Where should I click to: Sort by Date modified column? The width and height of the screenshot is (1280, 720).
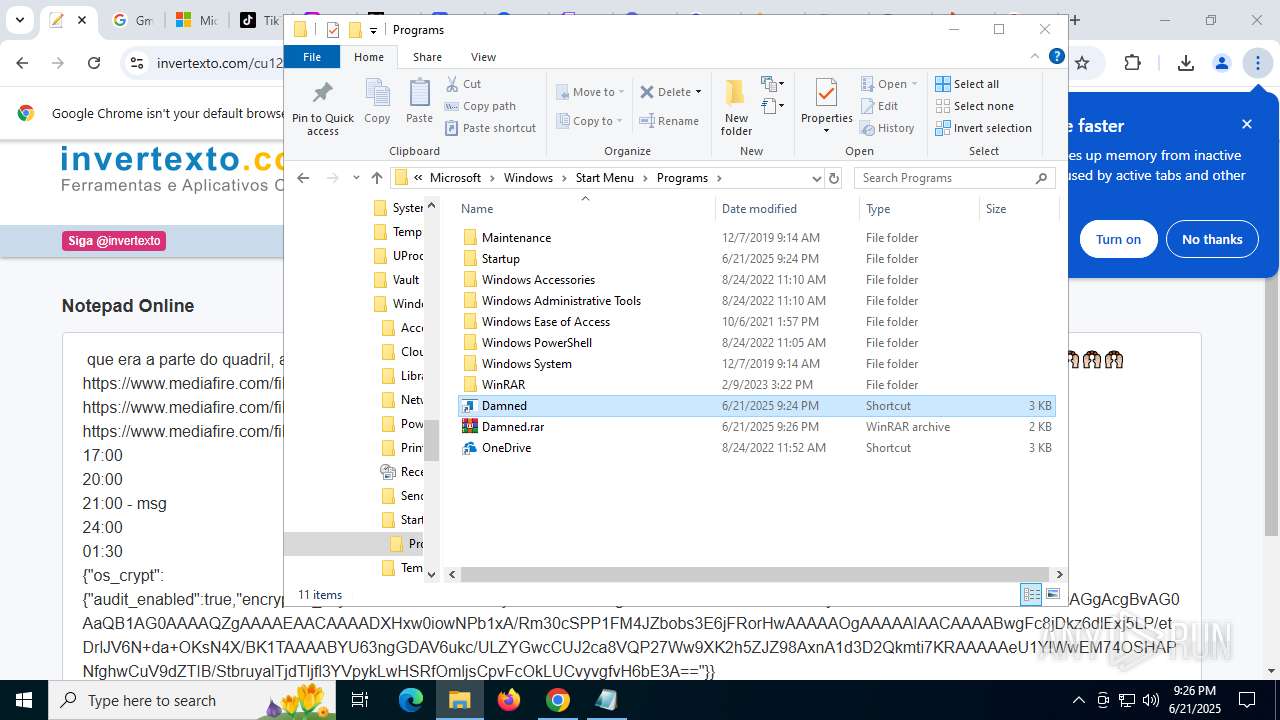click(x=787, y=209)
